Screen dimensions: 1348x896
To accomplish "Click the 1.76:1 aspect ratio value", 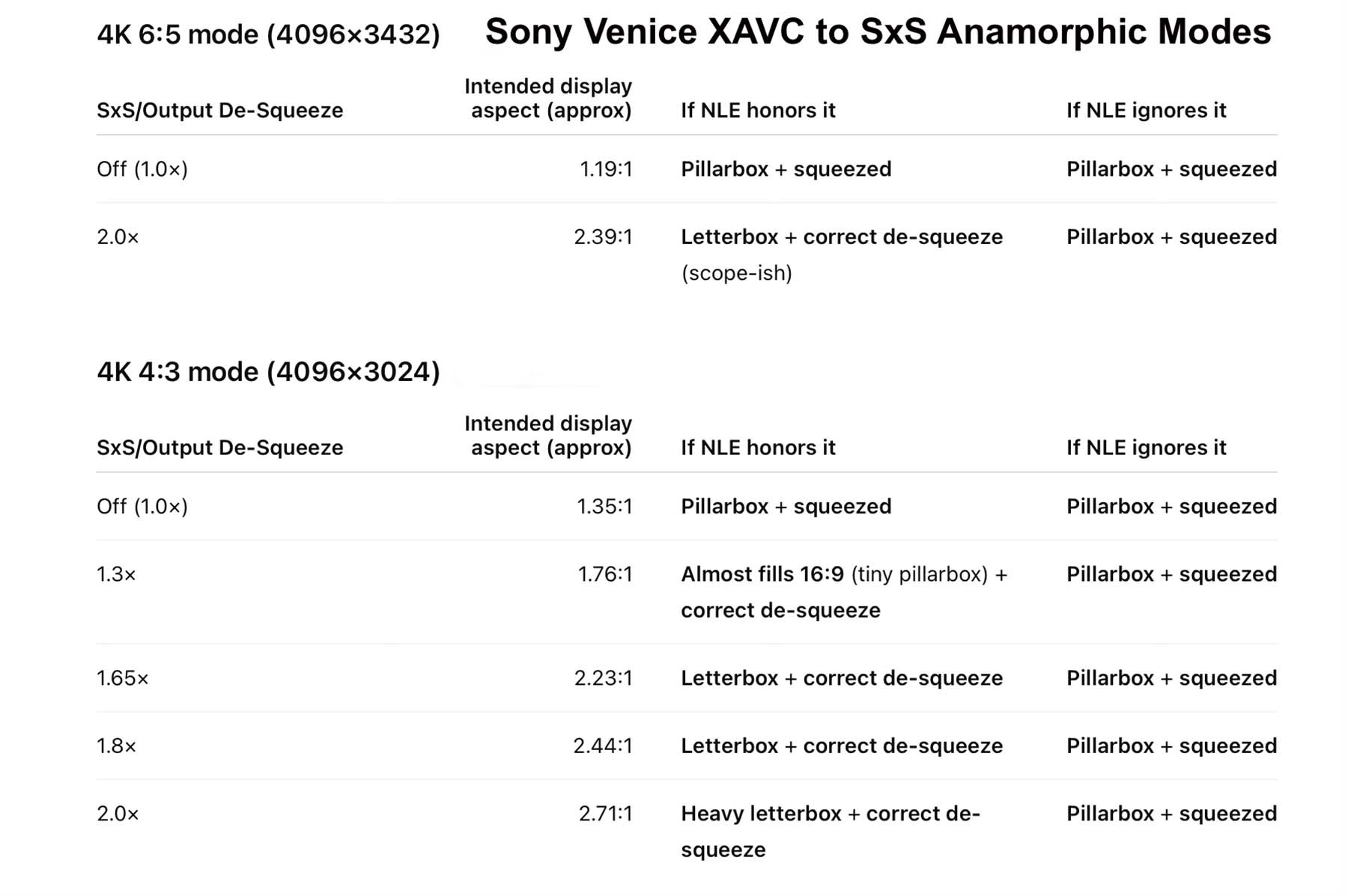I will 605,575.
